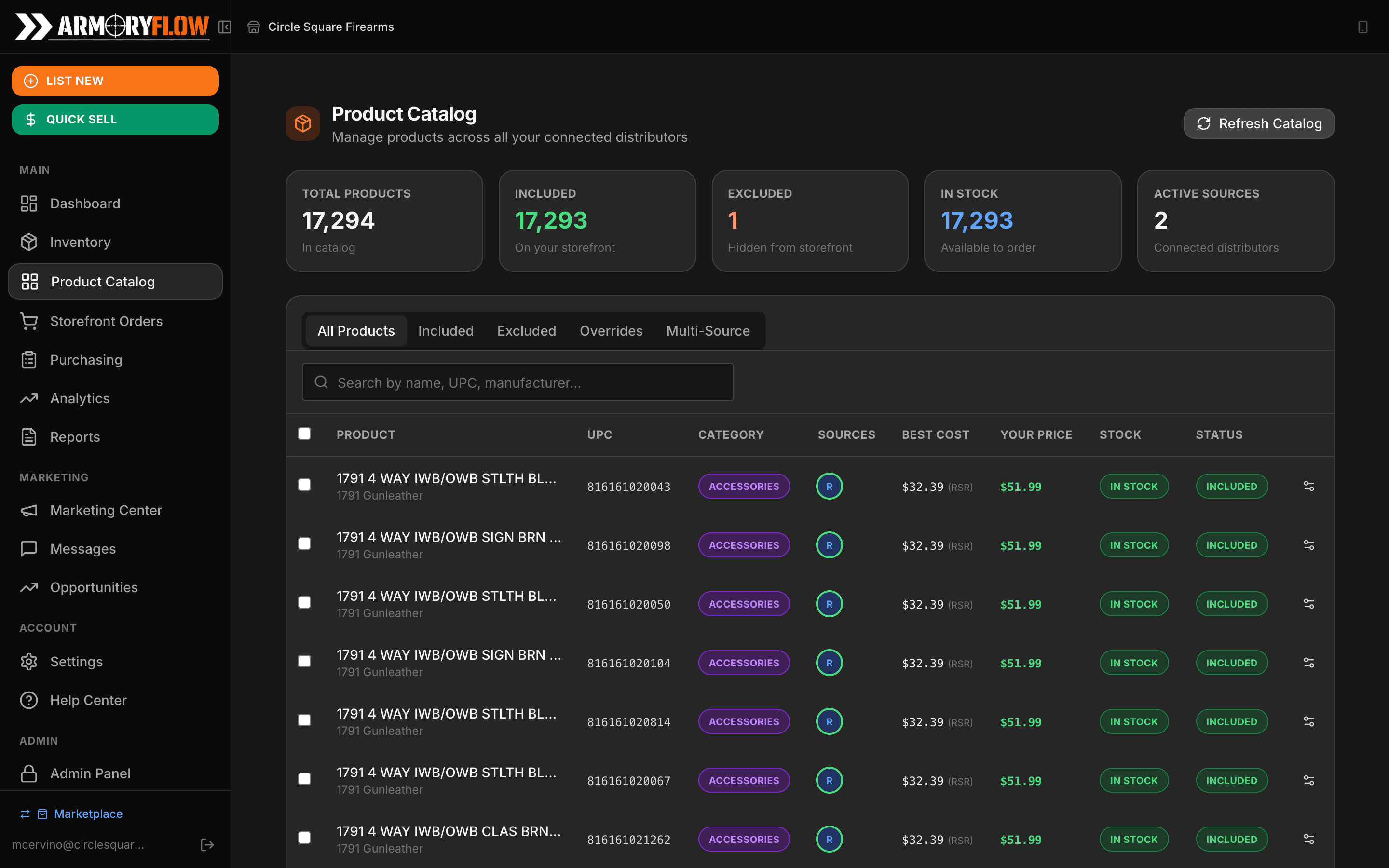Collapse the sidebar using the collapse icon
This screenshot has height=868, width=1389.
coord(224,27)
